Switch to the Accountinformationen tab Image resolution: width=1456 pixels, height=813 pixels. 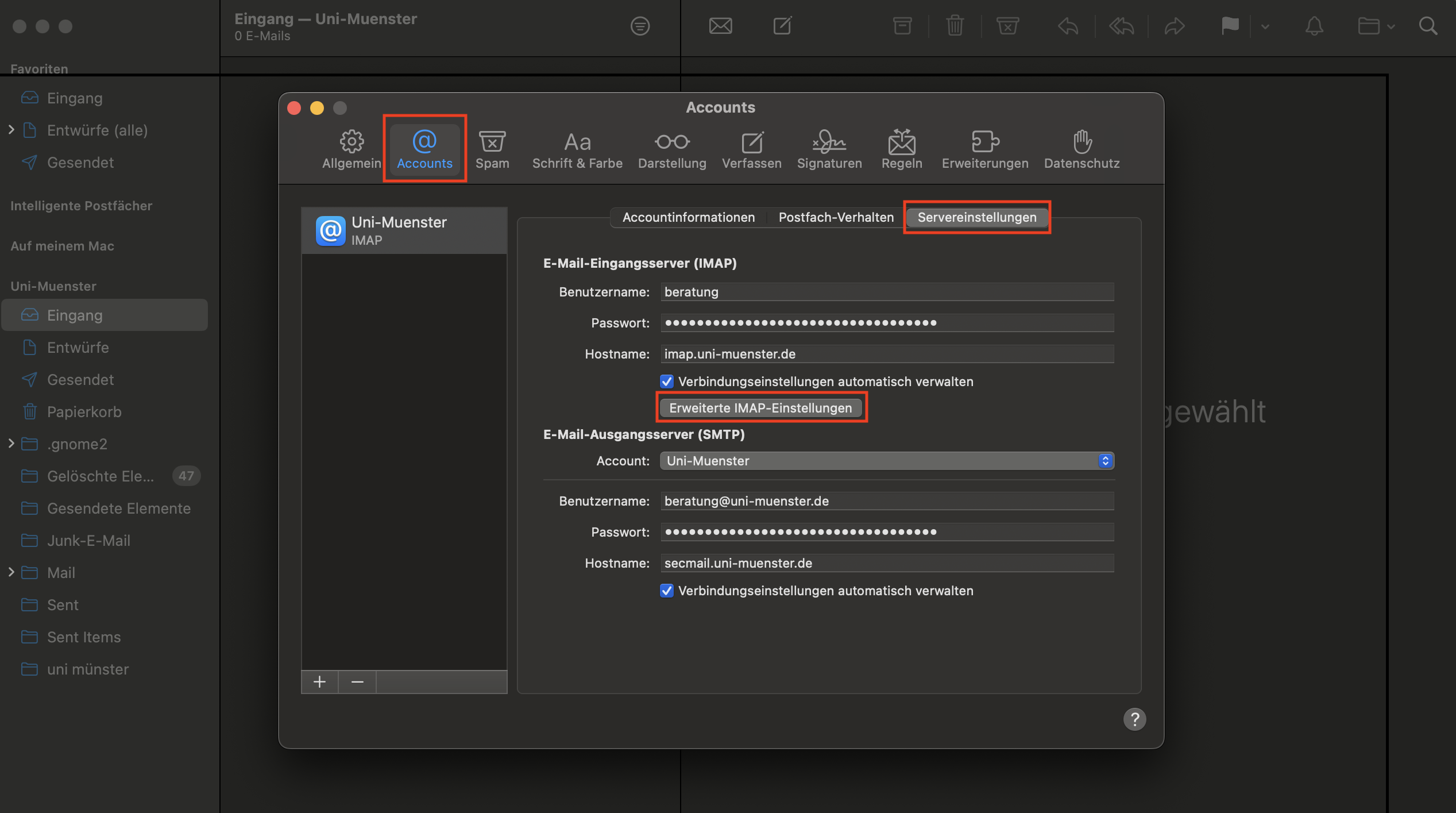[x=688, y=217]
